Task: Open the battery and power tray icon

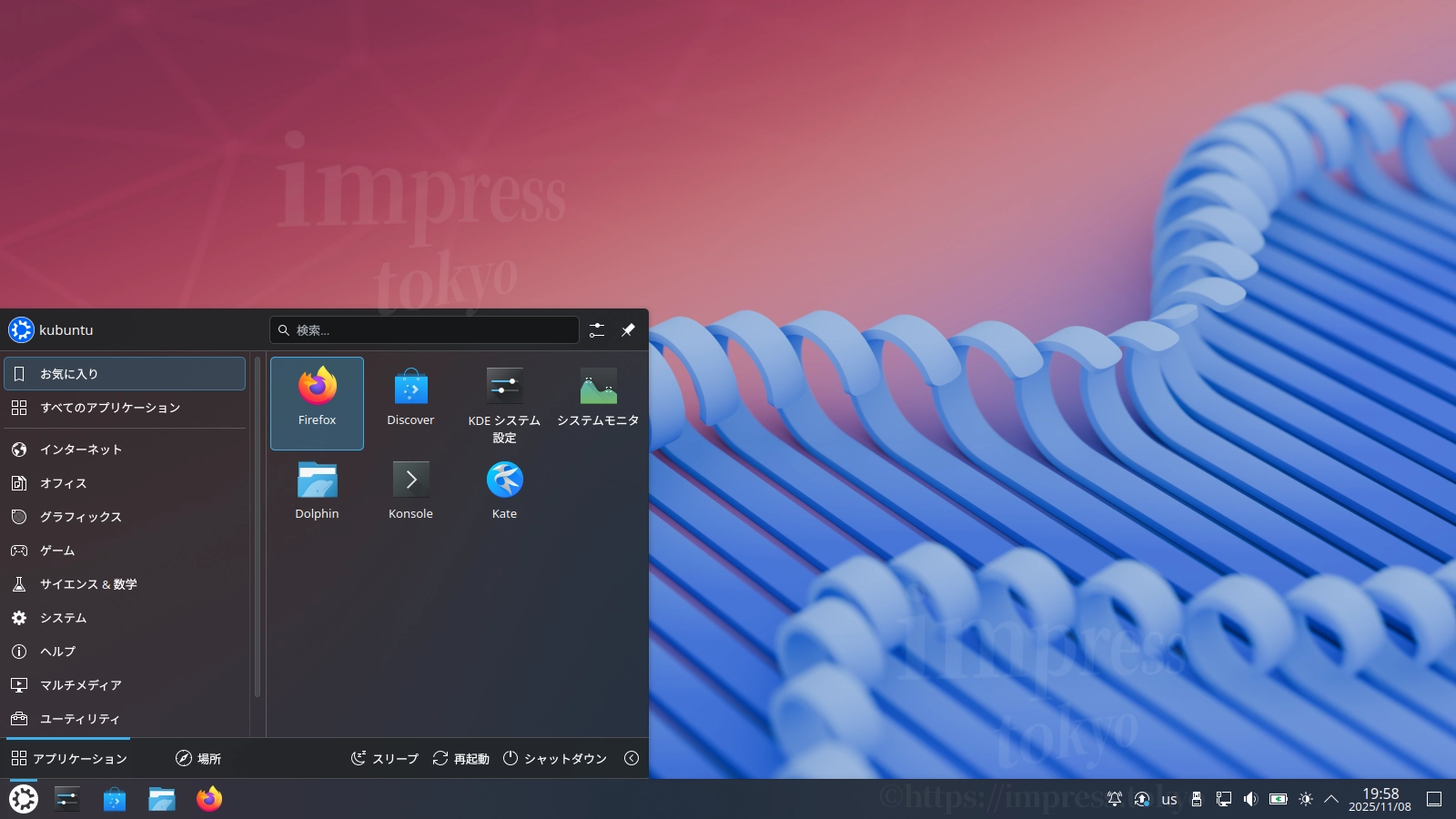Action: 1279,799
